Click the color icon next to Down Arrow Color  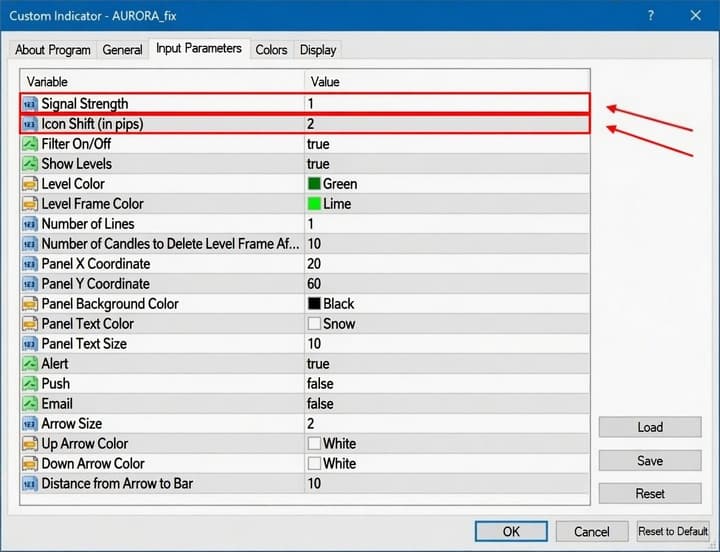[x=30, y=463]
